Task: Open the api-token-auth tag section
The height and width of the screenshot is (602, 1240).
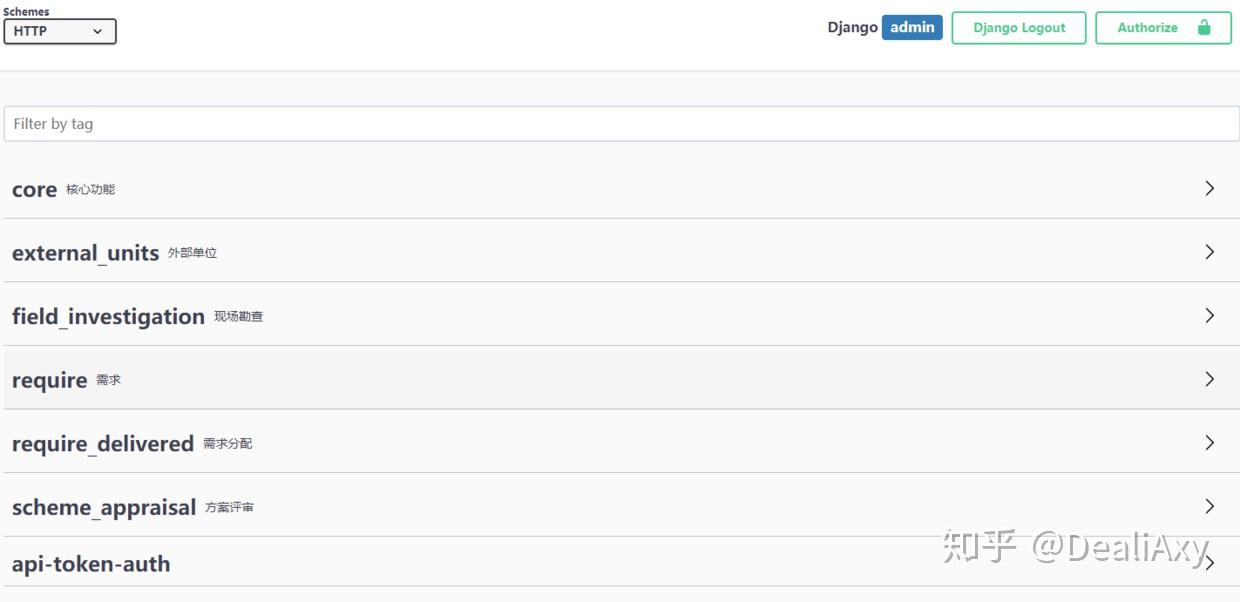Action: [91, 564]
